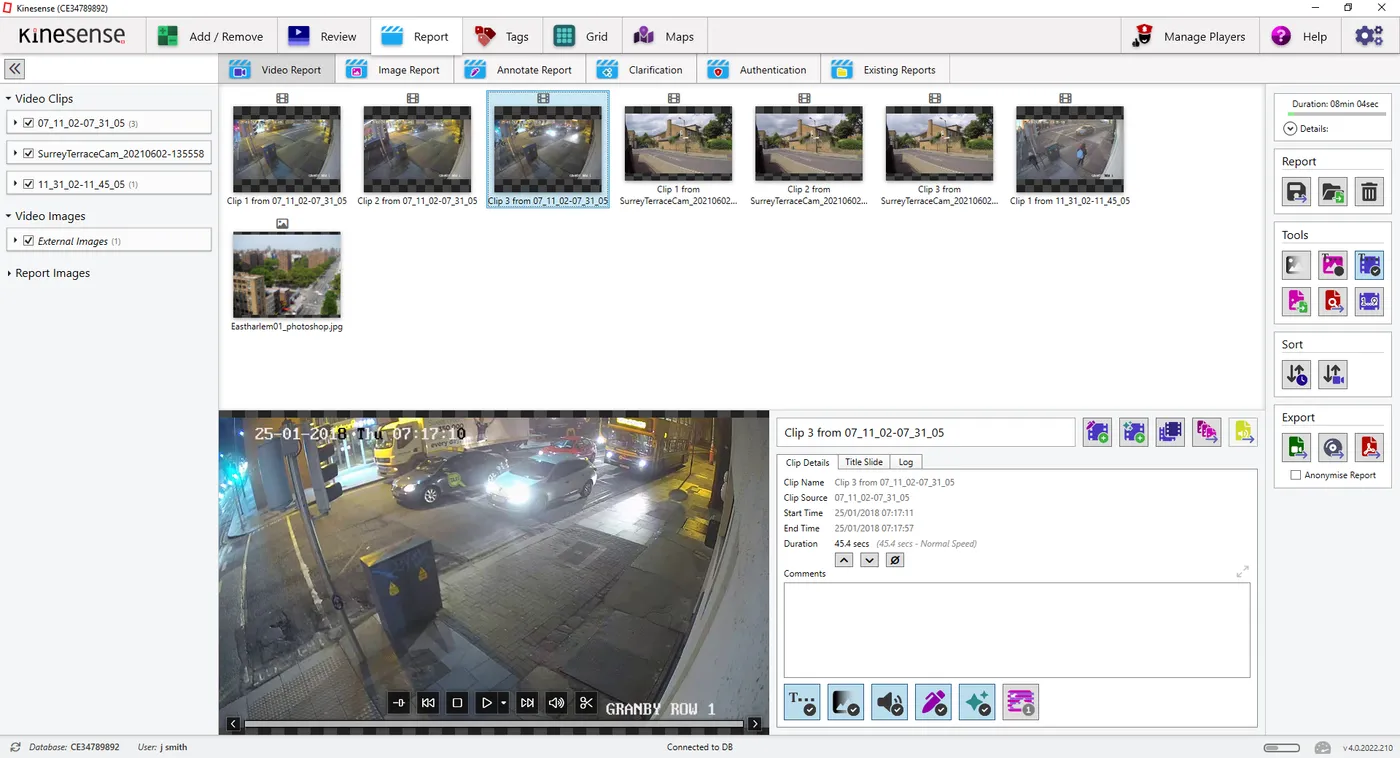Screen dimensions: 1400x758
Task: Uncheck the 11_31_02-11_45_05 clip group
Action: point(29,184)
